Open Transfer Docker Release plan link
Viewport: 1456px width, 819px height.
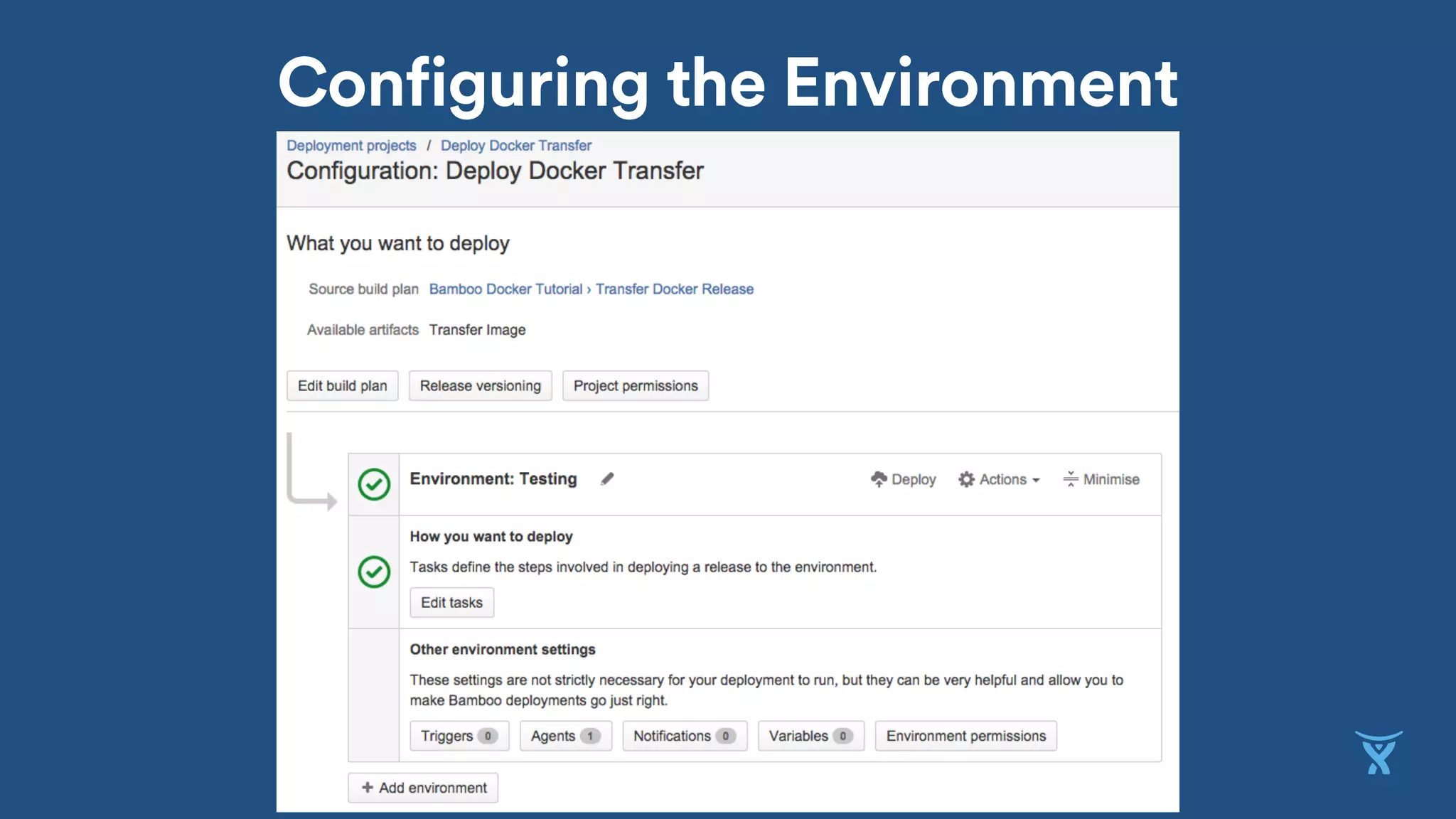675,289
